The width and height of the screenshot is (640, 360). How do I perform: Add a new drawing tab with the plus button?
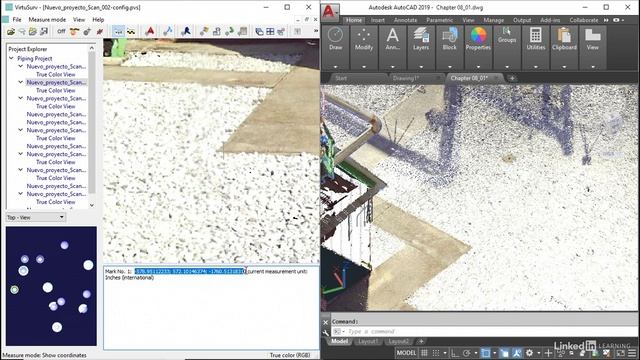pyautogui.click(x=512, y=78)
